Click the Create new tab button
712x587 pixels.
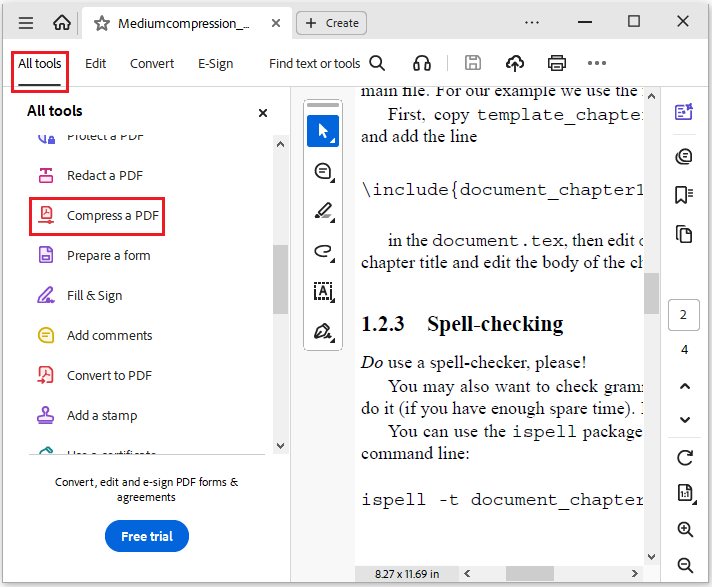pyautogui.click(x=331, y=23)
